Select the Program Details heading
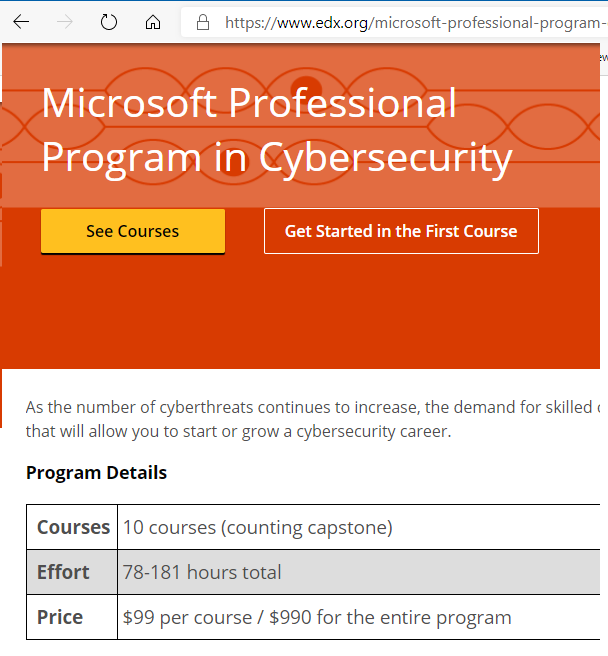This screenshot has width=608, height=656. (x=96, y=473)
